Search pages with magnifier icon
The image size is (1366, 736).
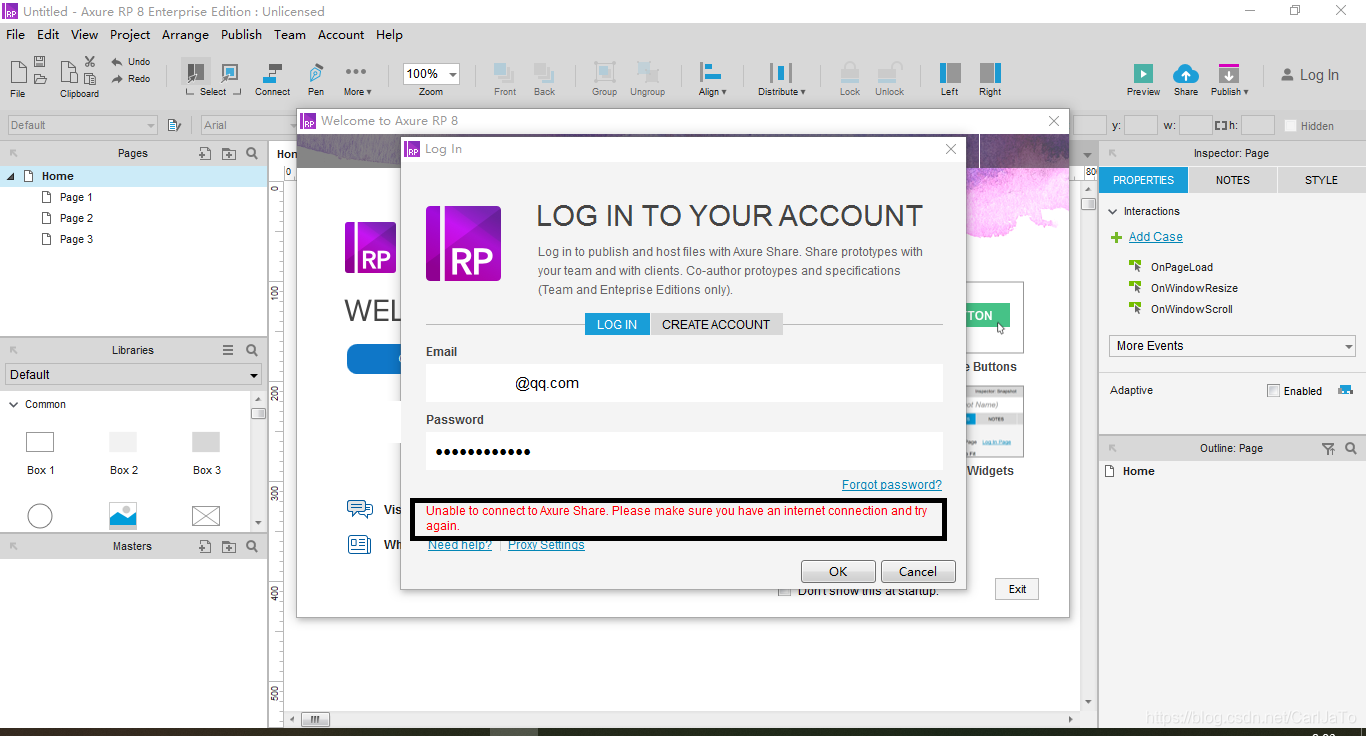252,154
